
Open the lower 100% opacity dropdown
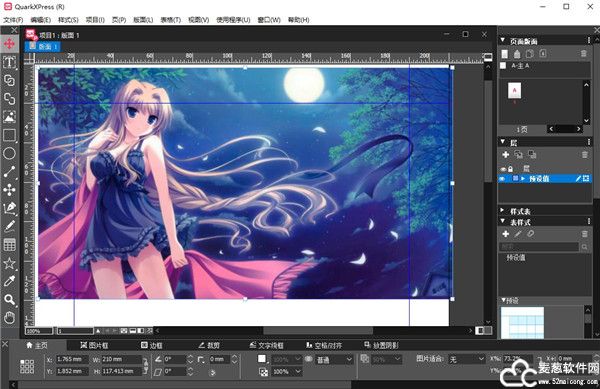pyautogui.click(x=286, y=371)
